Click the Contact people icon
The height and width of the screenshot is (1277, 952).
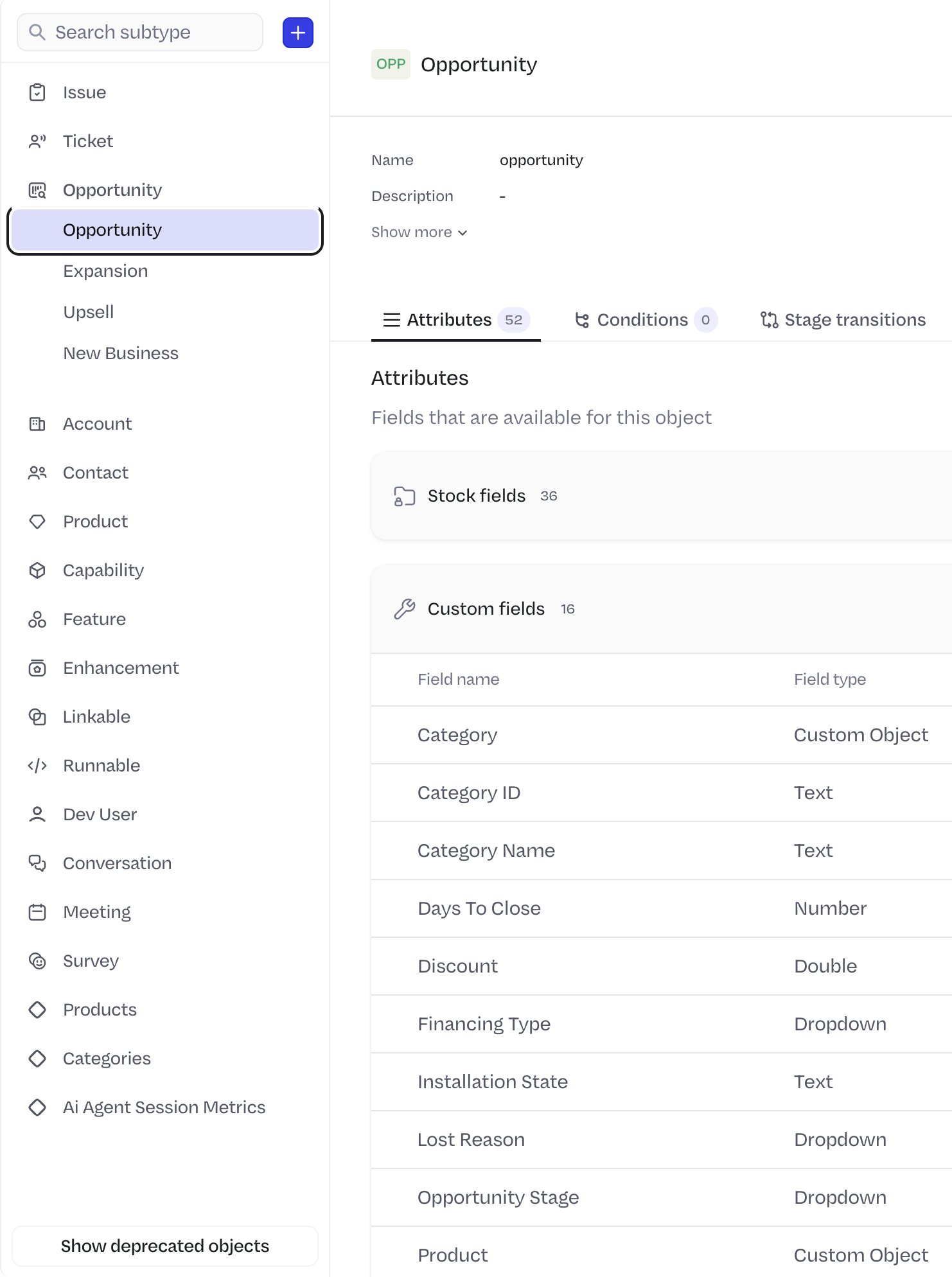pyautogui.click(x=37, y=473)
